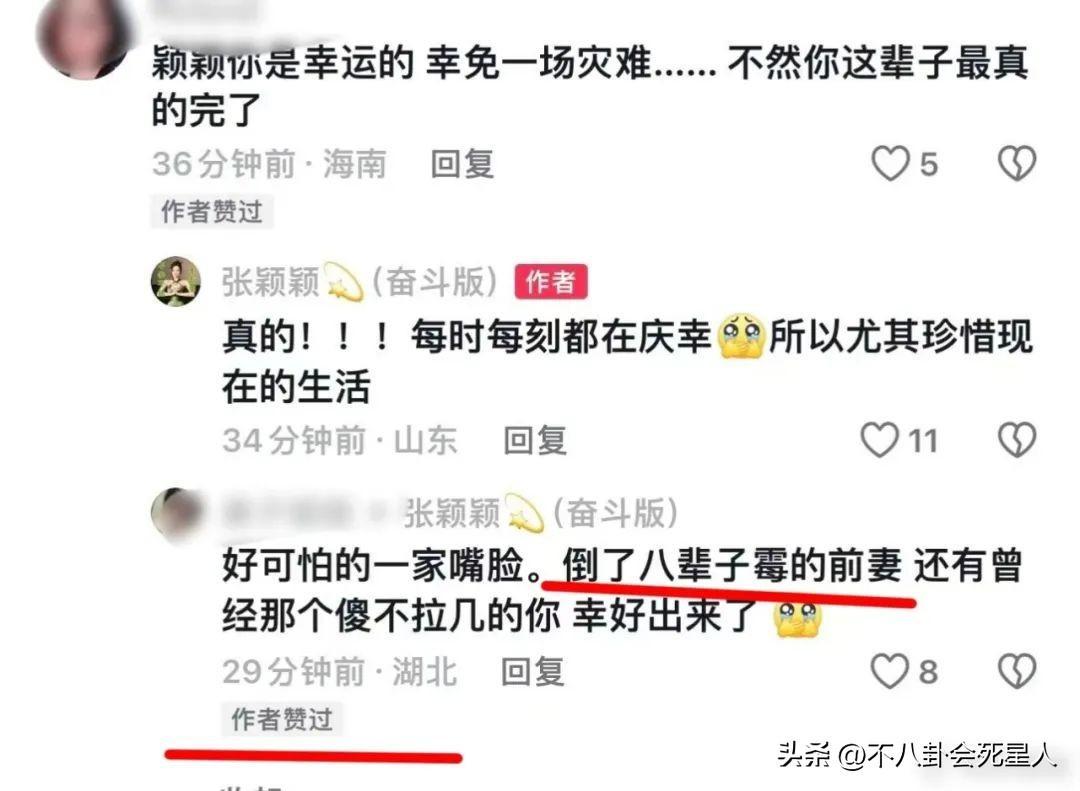Viewport: 1080px width, 791px height.
Task: Open the top commenter's blurred avatar
Action: coord(84,36)
